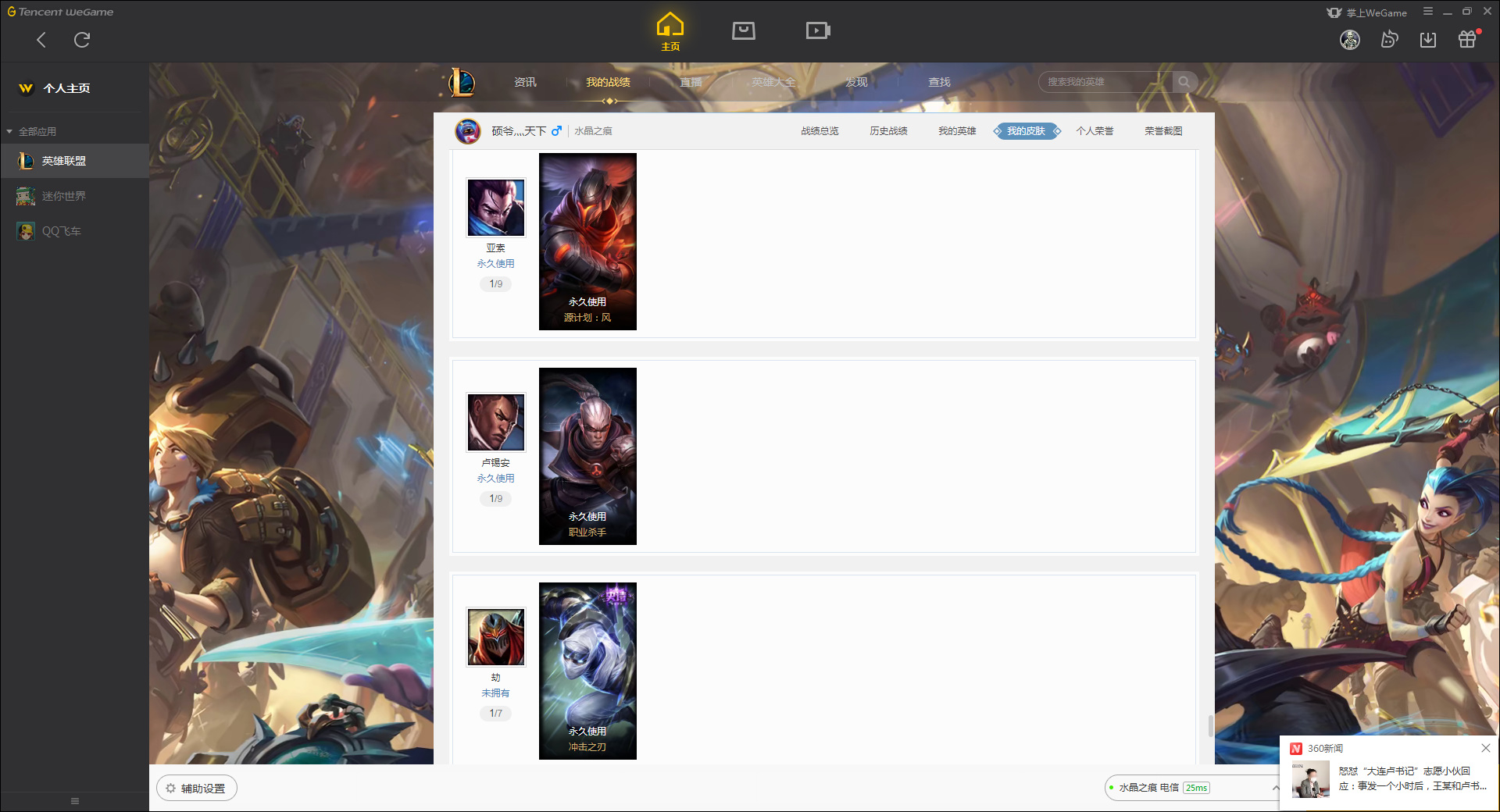Click the 未拥有 status under 劫
The image size is (1500, 812).
(495, 693)
